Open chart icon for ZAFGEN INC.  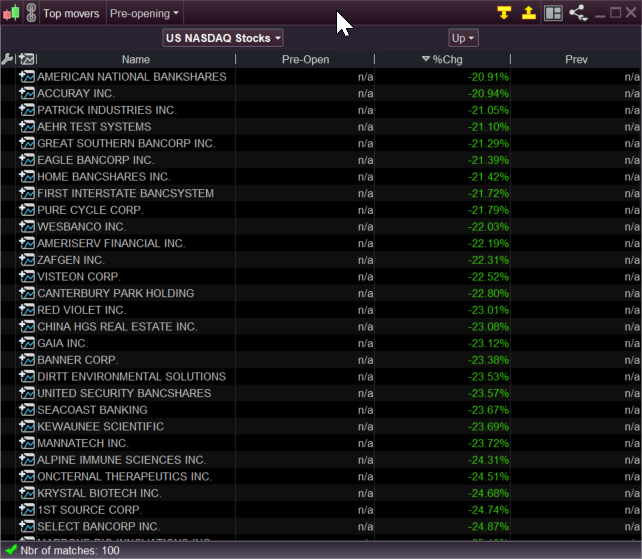27,260
